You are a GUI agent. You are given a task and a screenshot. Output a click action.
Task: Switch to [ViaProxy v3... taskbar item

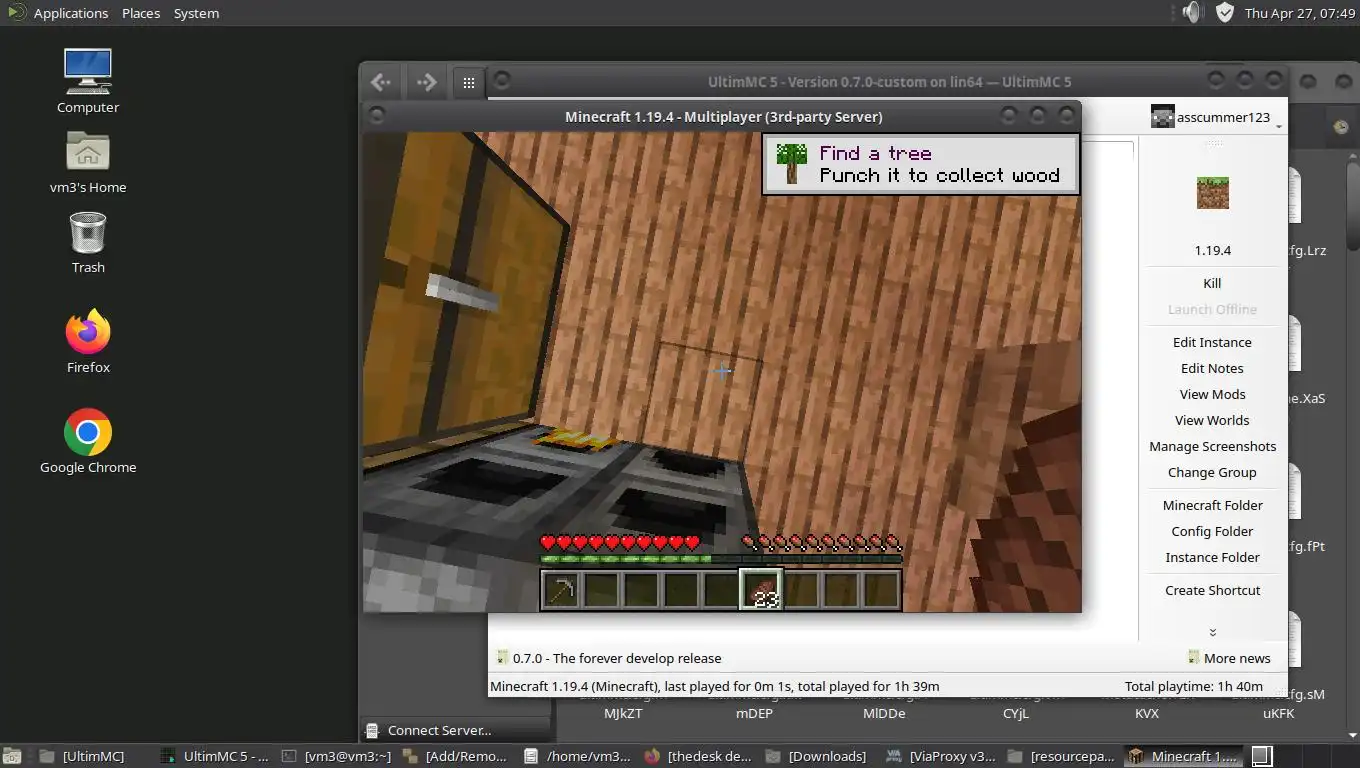tap(941, 756)
